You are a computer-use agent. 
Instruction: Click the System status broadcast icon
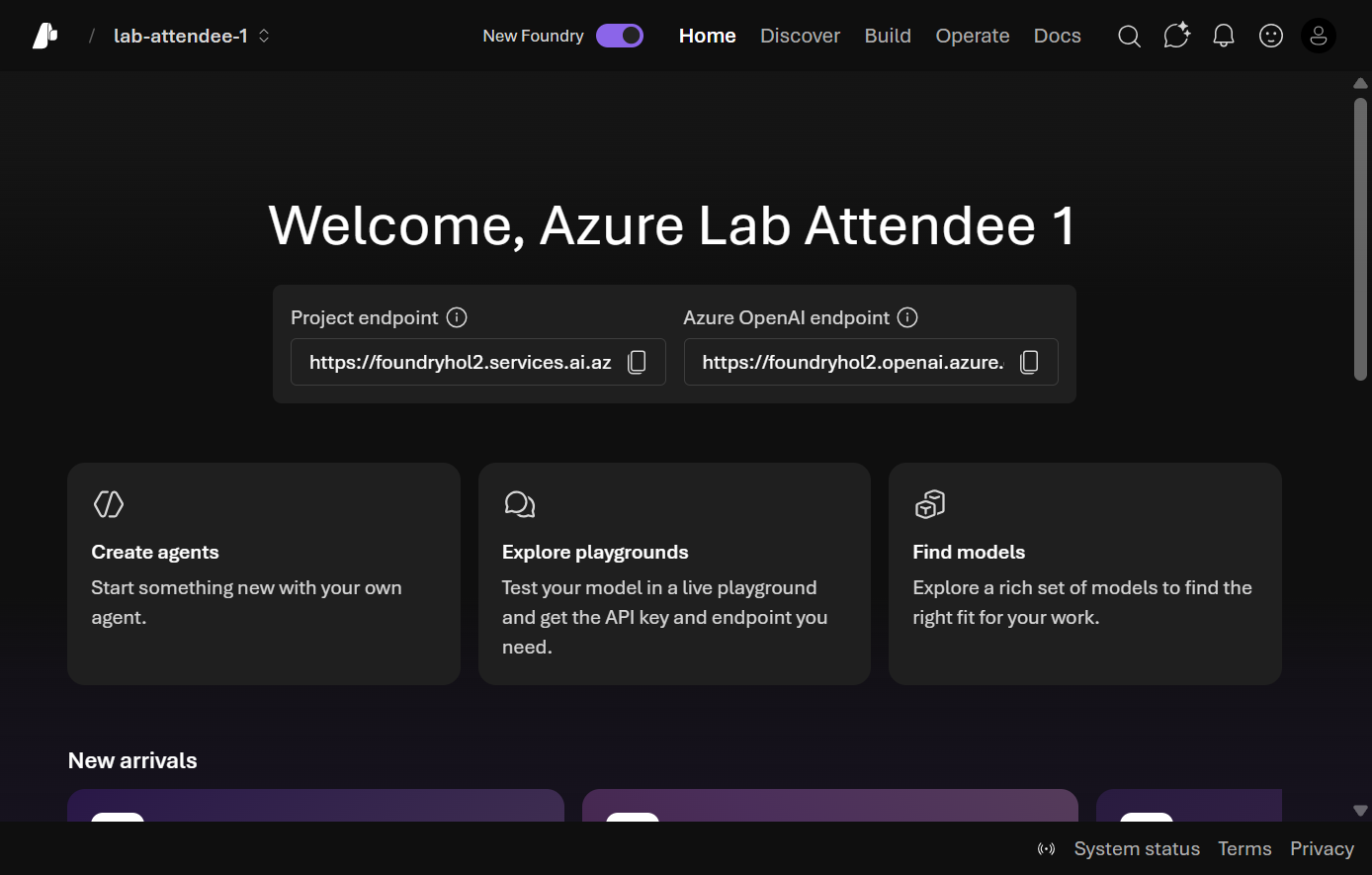(x=1047, y=849)
